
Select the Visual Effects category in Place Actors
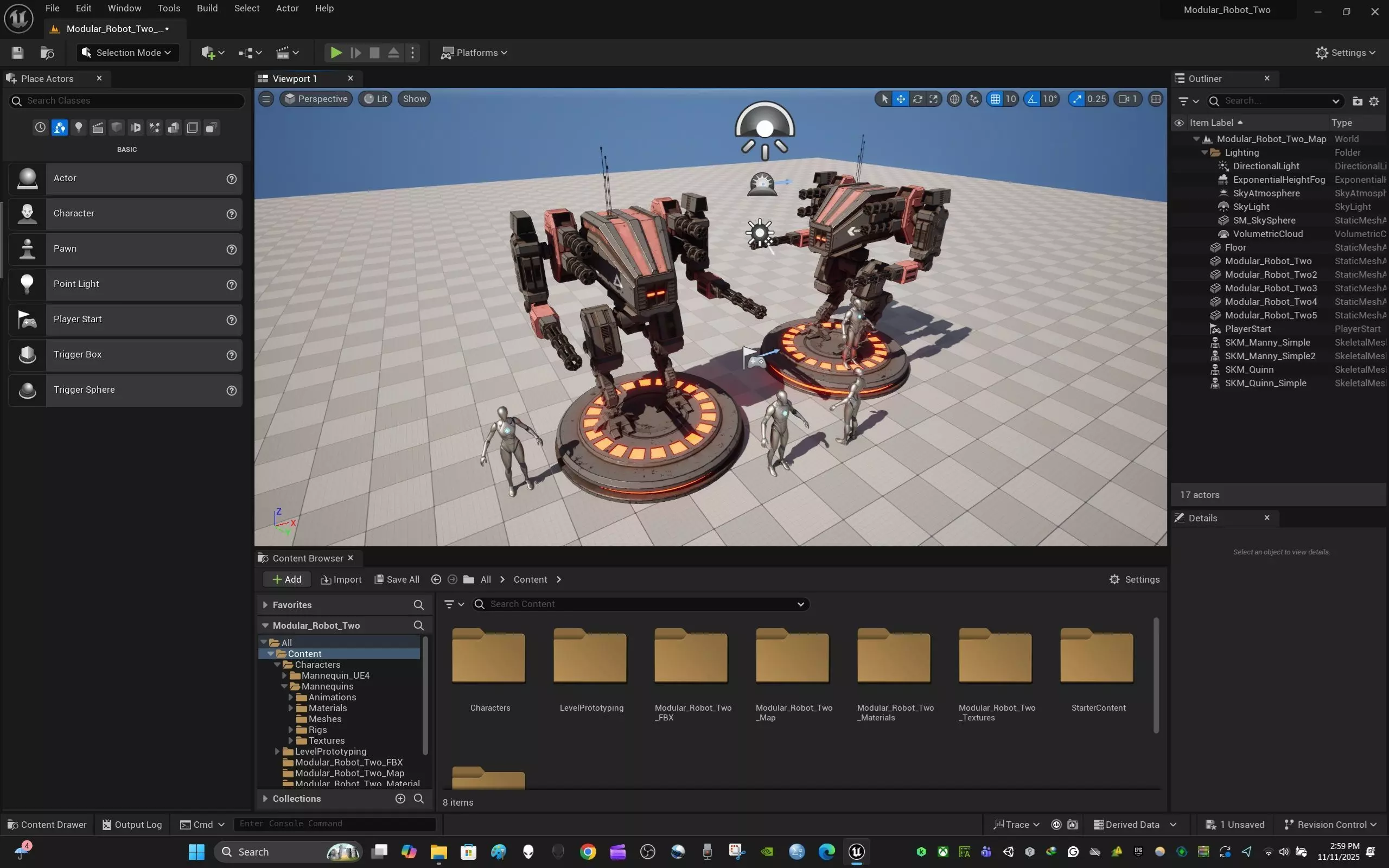[x=155, y=127]
